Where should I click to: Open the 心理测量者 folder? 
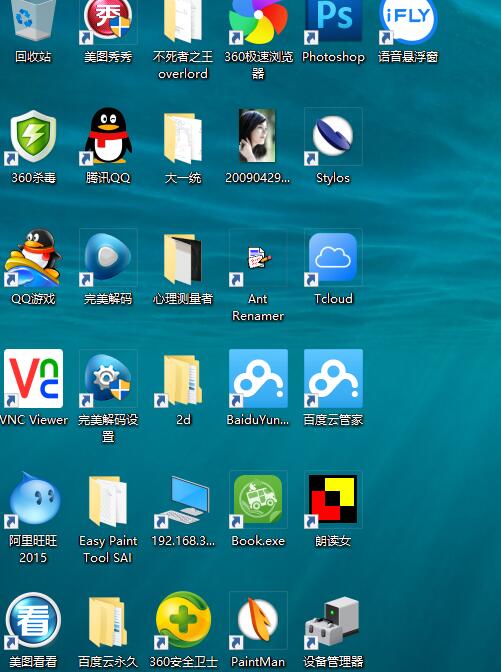(x=183, y=259)
